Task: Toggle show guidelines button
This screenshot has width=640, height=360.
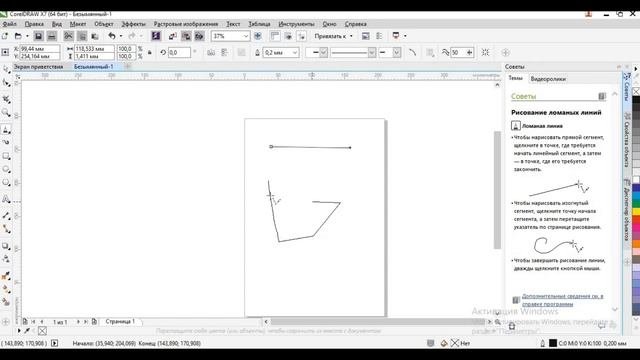Action: (x=302, y=36)
